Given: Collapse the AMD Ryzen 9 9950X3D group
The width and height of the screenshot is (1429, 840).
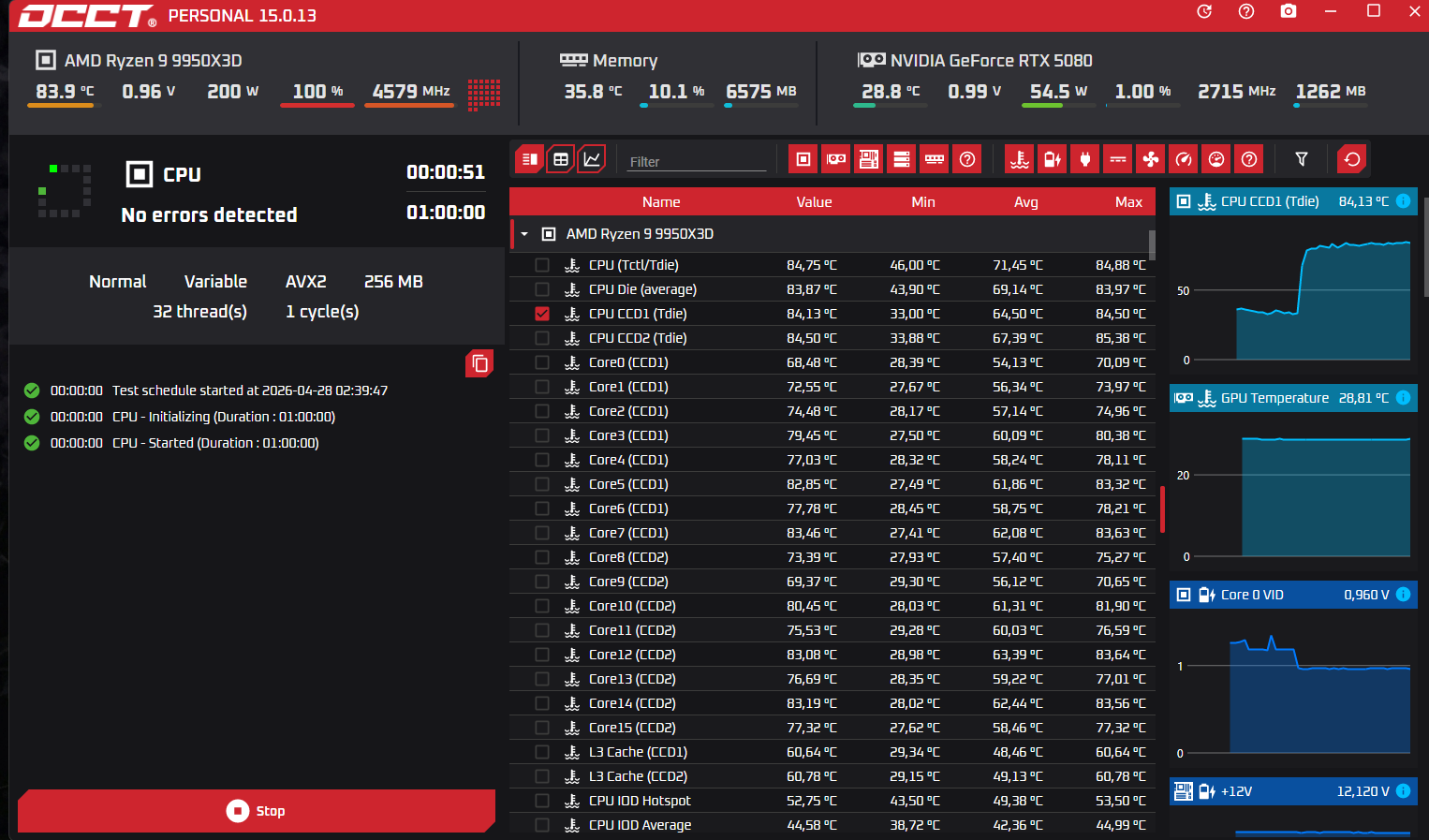Looking at the screenshot, I should (524, 234).
